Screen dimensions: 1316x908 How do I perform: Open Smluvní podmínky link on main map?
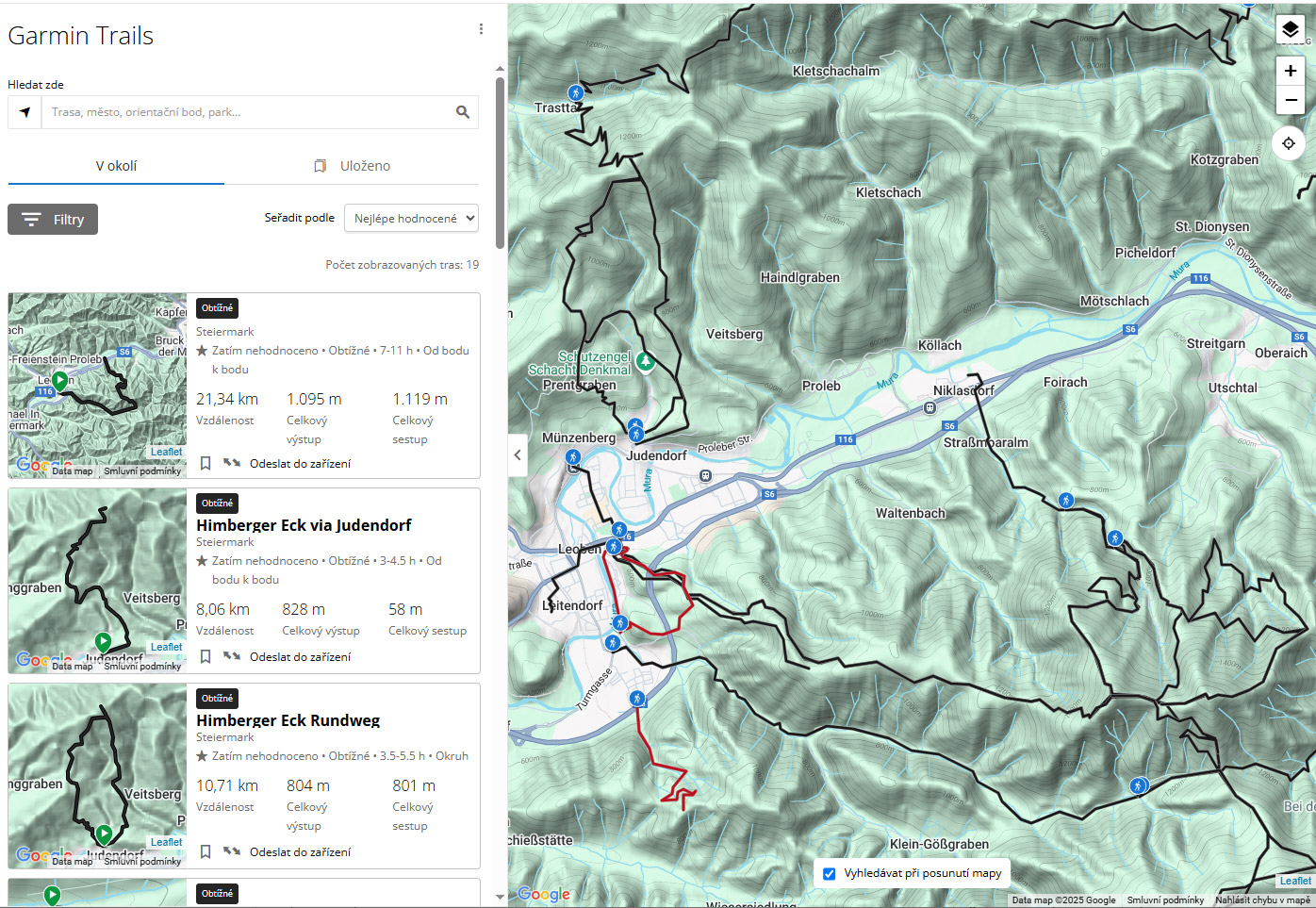coord(1165,900)
